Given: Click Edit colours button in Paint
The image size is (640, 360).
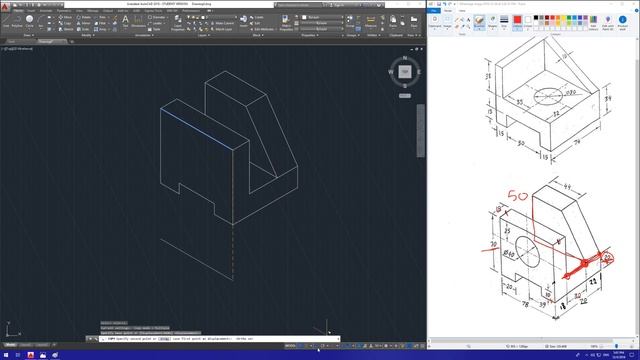Looking at the screenshot, I should [593, 22].
